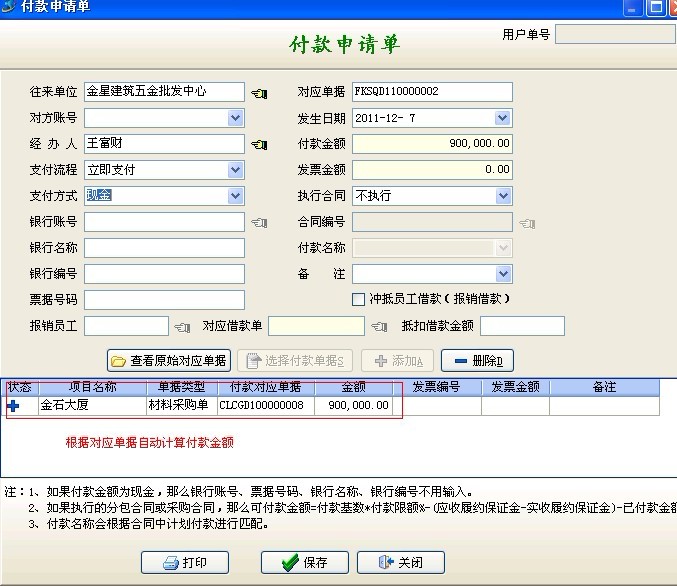Viewport: 677px width, 586px height.
Task: Click the 打印 button
Action: [x=185, y=562]
